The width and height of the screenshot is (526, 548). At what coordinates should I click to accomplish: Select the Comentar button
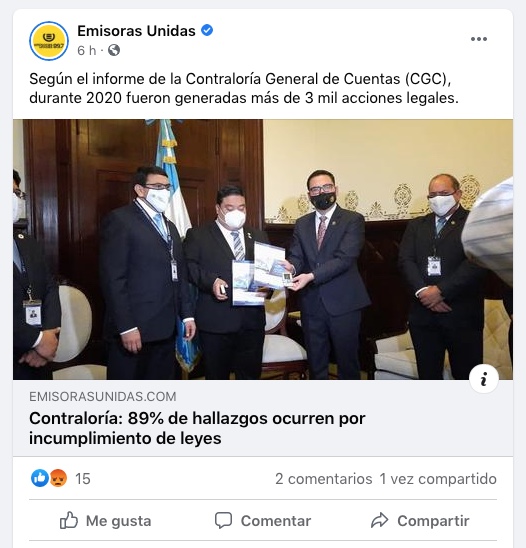click(x=263, y=520)
